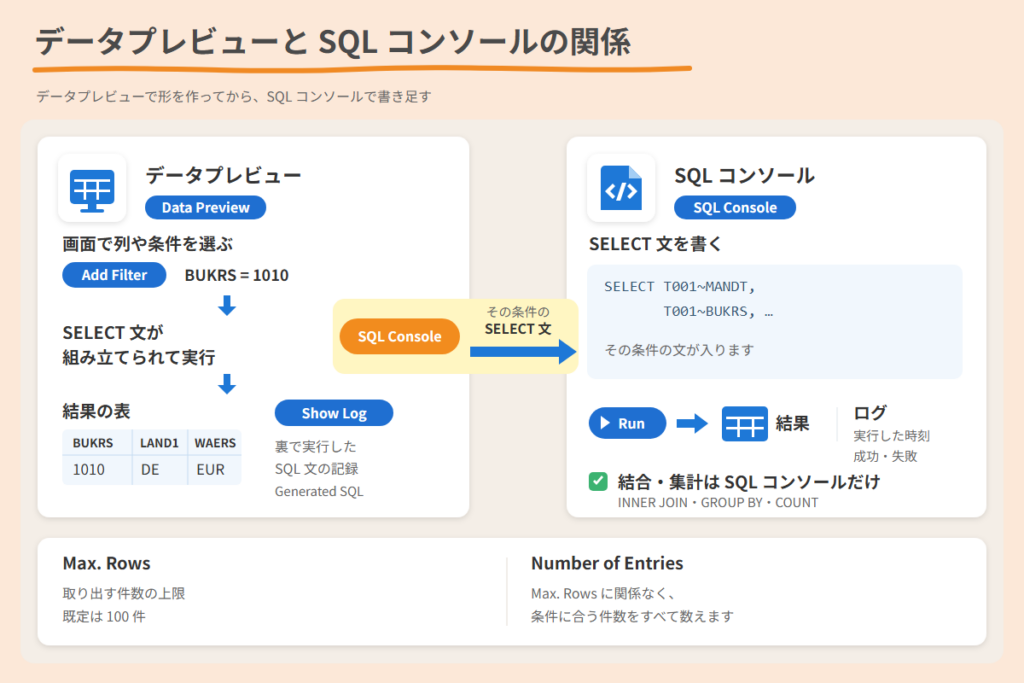Viewport: 1024px width, 683px height.
Task: Click the BUKRS column header
Action: [93, 443]
